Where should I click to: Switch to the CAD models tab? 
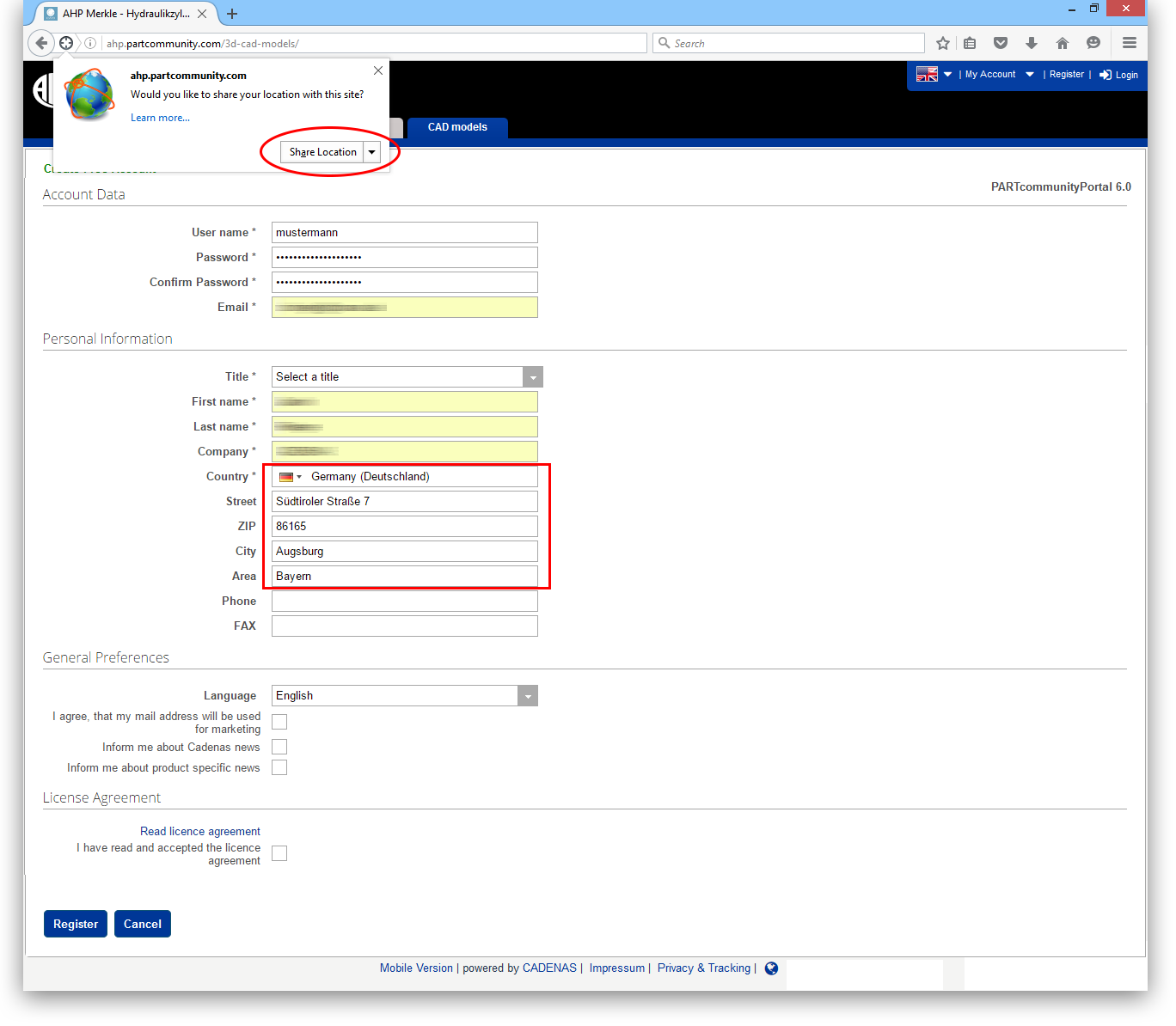457,127
